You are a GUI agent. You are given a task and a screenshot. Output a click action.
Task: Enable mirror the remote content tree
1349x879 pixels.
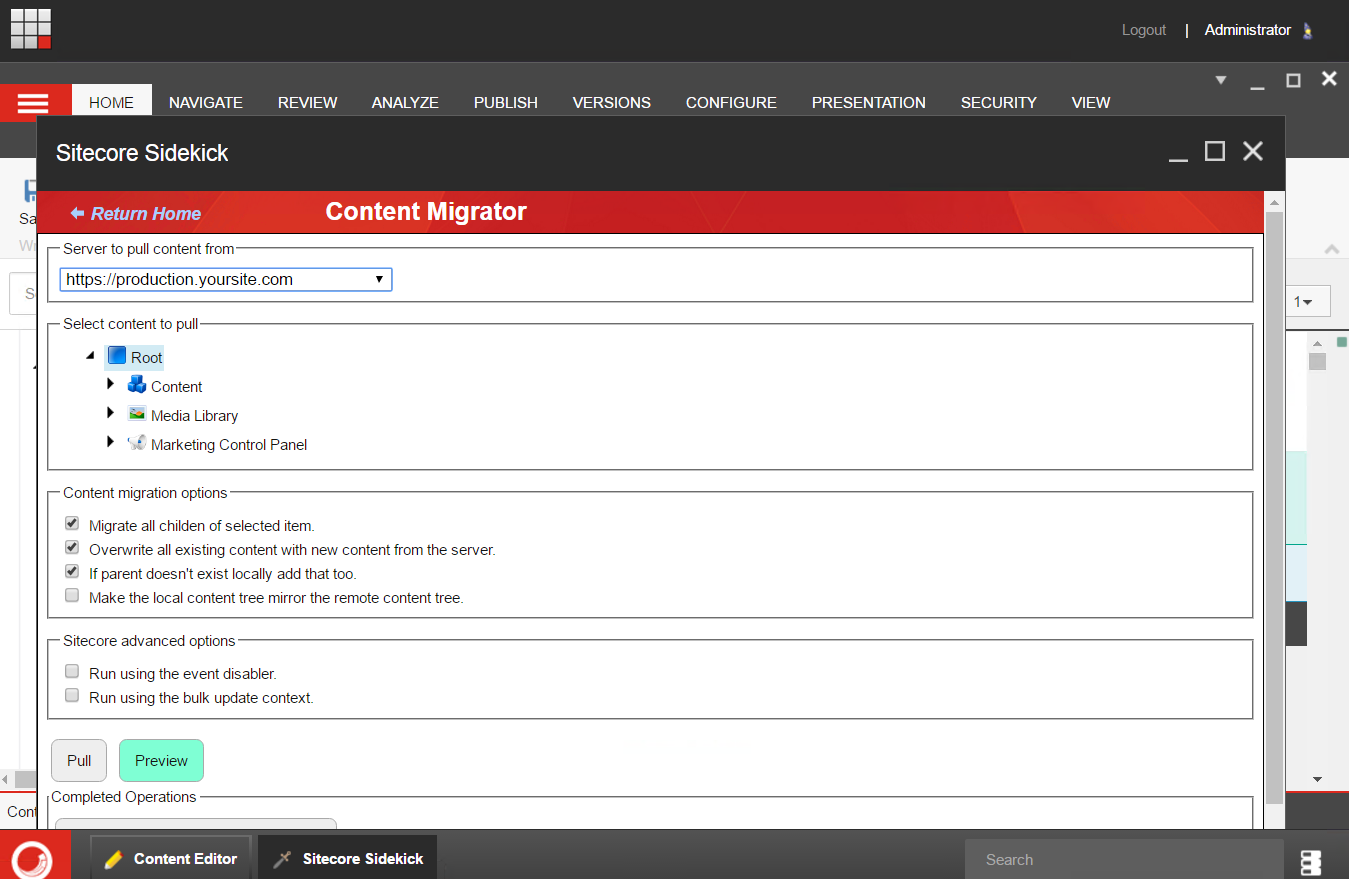point(72,595)
